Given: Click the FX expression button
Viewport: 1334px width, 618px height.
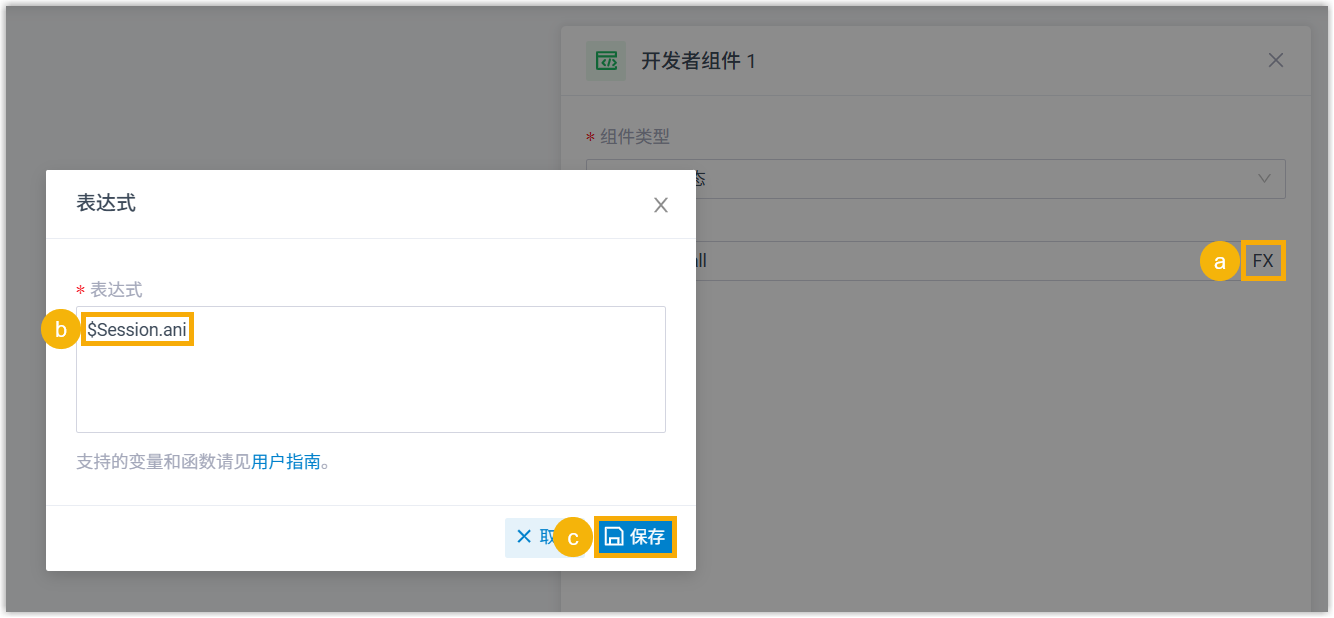Looking at the screenshot, I should click(1263, 261).
